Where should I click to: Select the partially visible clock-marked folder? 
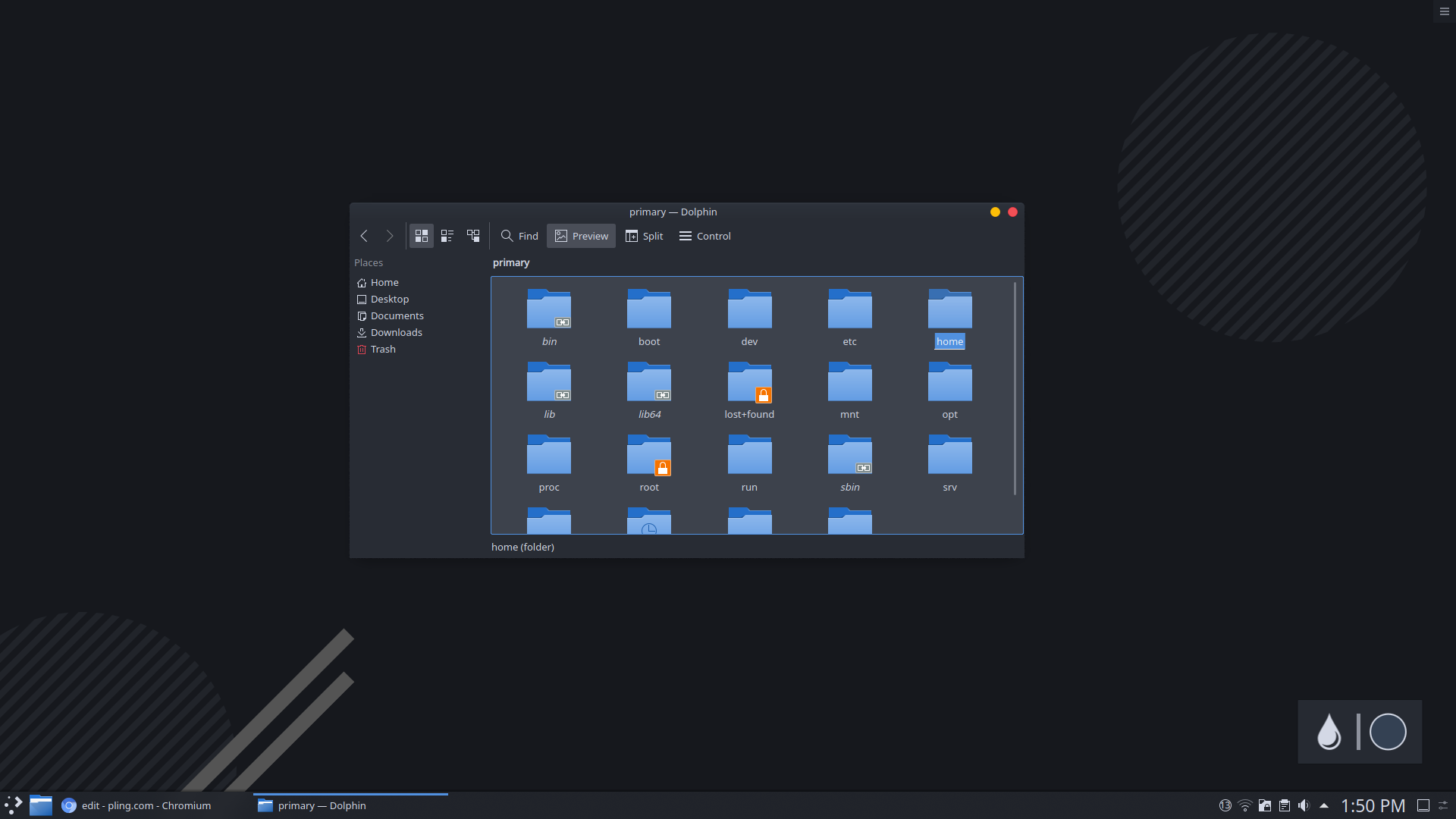pyautogui.click(x=649, y=520)
